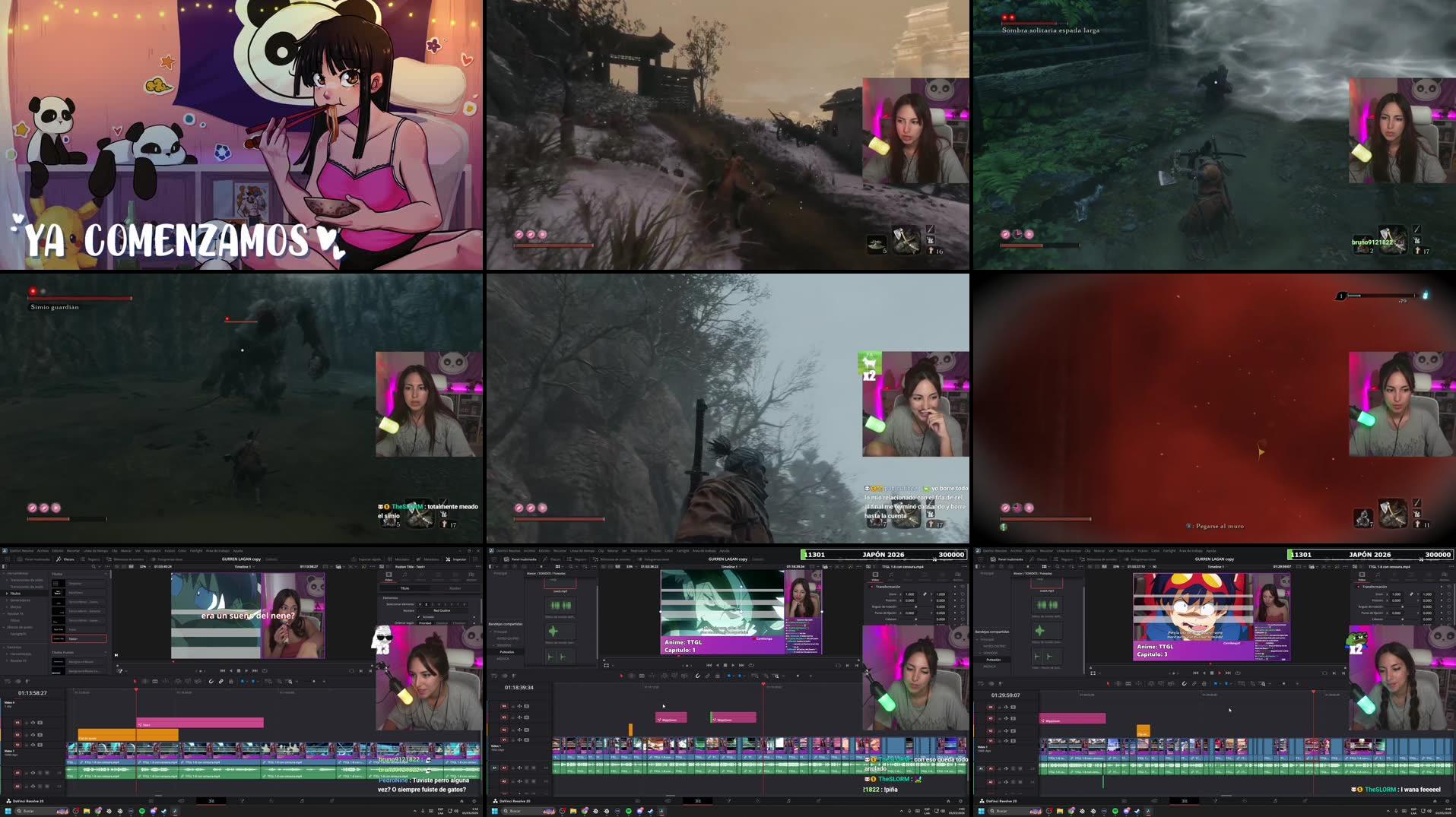Screen dimensions: 1456x817
Task: Enable snapping with the magnet icon
Action: 211,680
